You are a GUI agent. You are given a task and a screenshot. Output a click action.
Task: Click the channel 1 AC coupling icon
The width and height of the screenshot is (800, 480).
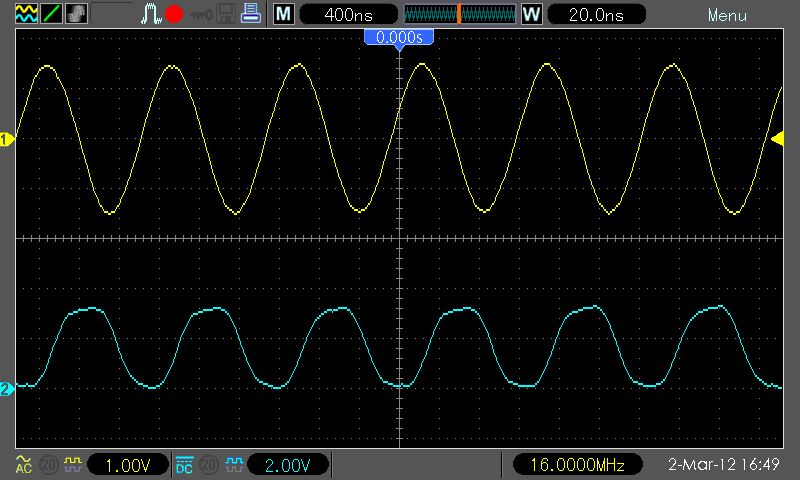click(23, 464)
